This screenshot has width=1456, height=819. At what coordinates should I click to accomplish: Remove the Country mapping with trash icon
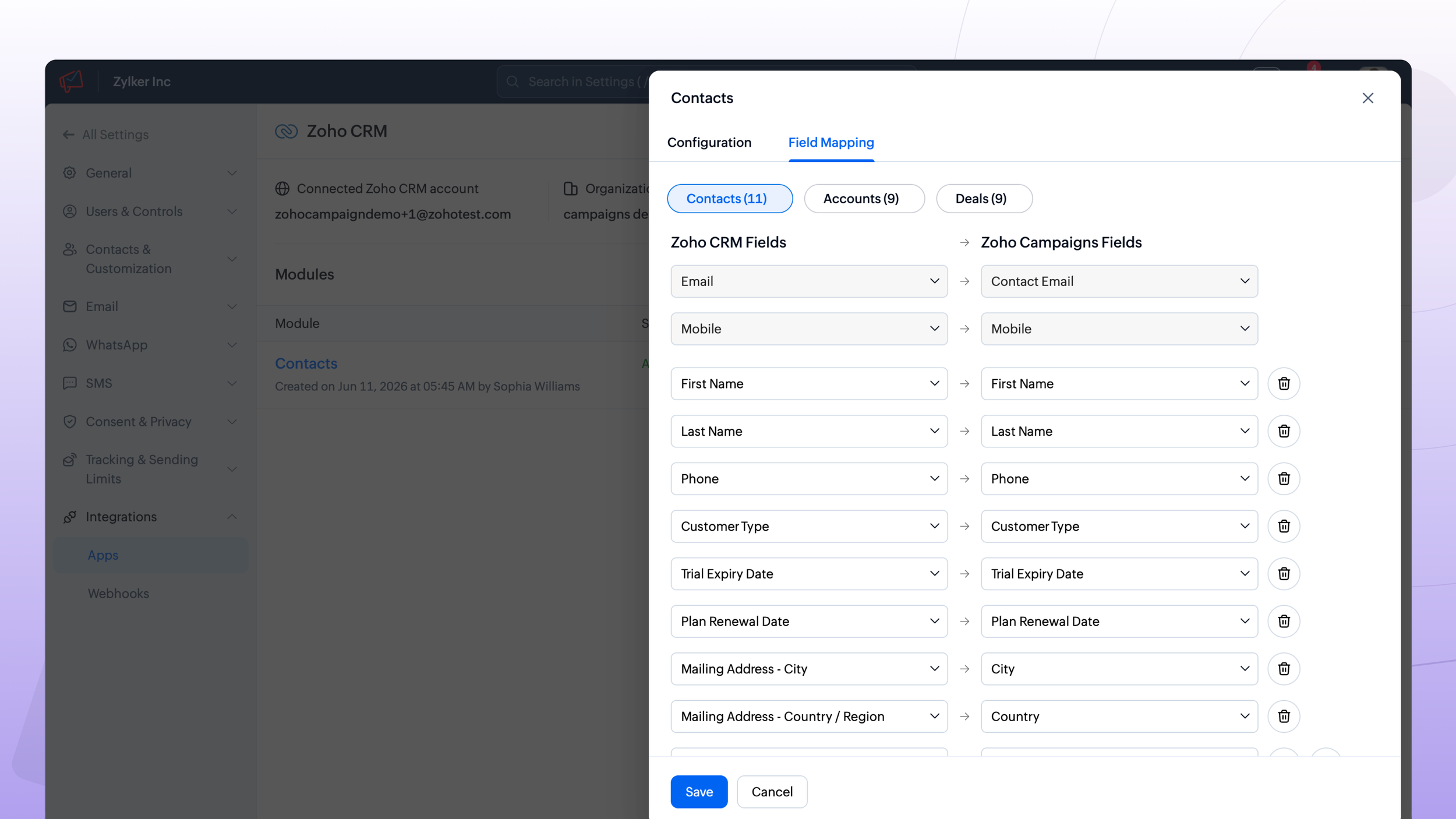(1284, 716)
